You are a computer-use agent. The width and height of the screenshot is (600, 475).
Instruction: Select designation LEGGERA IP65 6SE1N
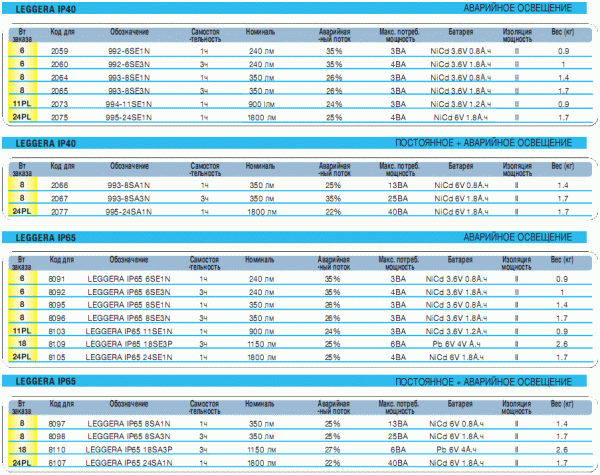click(129, 279)
